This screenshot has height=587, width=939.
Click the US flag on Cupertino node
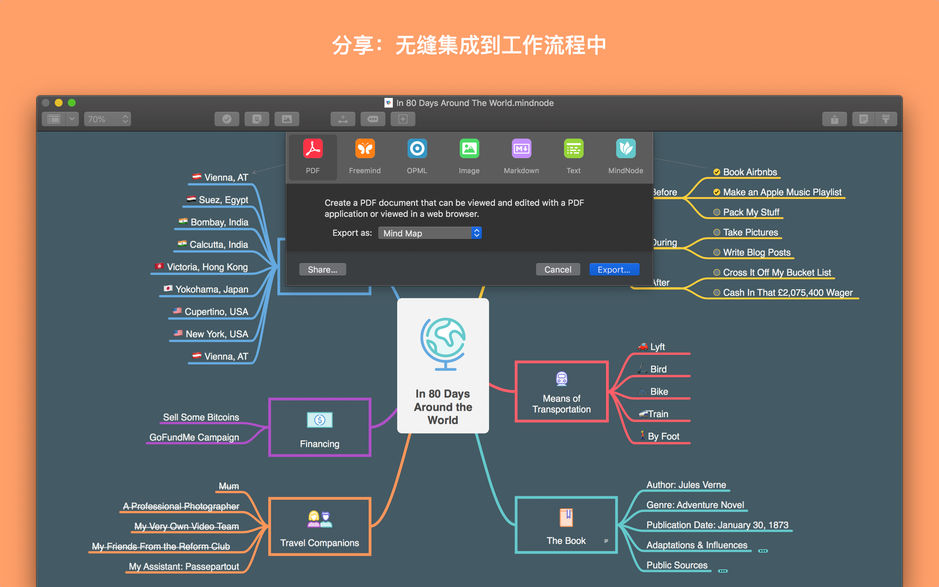(x=177, y=310)
